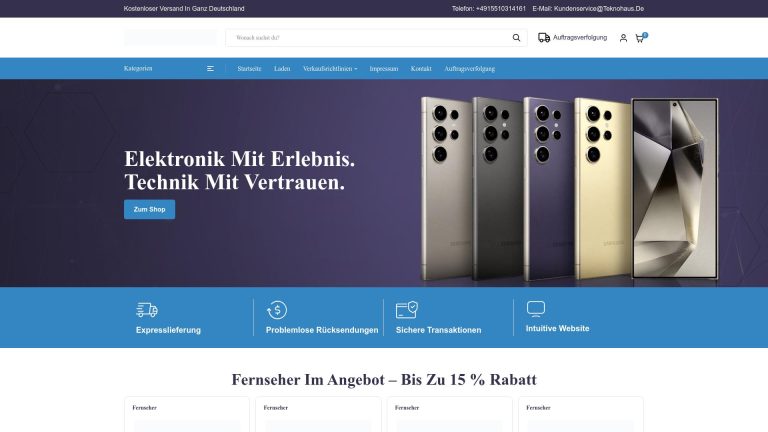The height and width of the screenshot is (432, 768).
Task: Toggle the Kategorien hamburger menu icon
Action: [x=210, y=69]
